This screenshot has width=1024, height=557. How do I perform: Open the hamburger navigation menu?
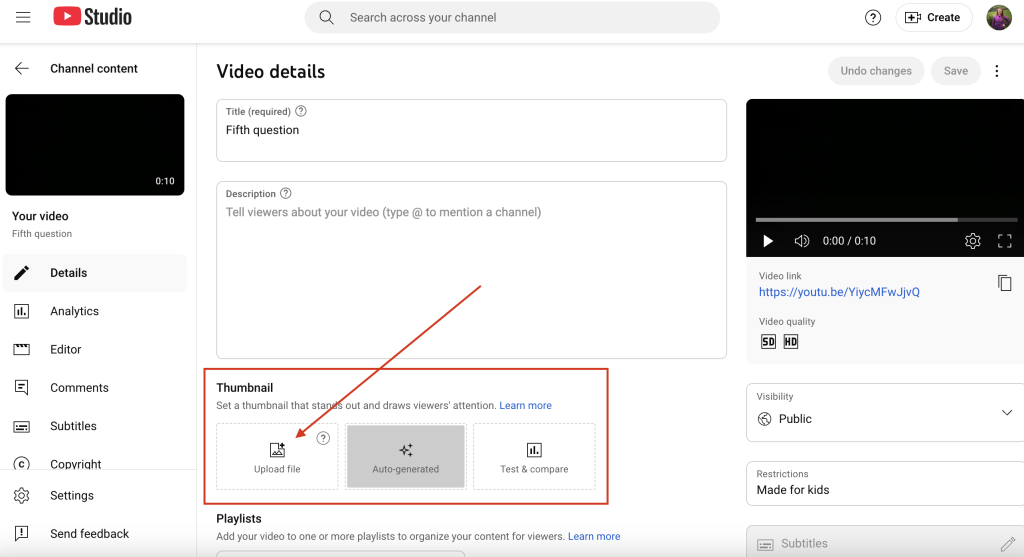click(23, 17)
